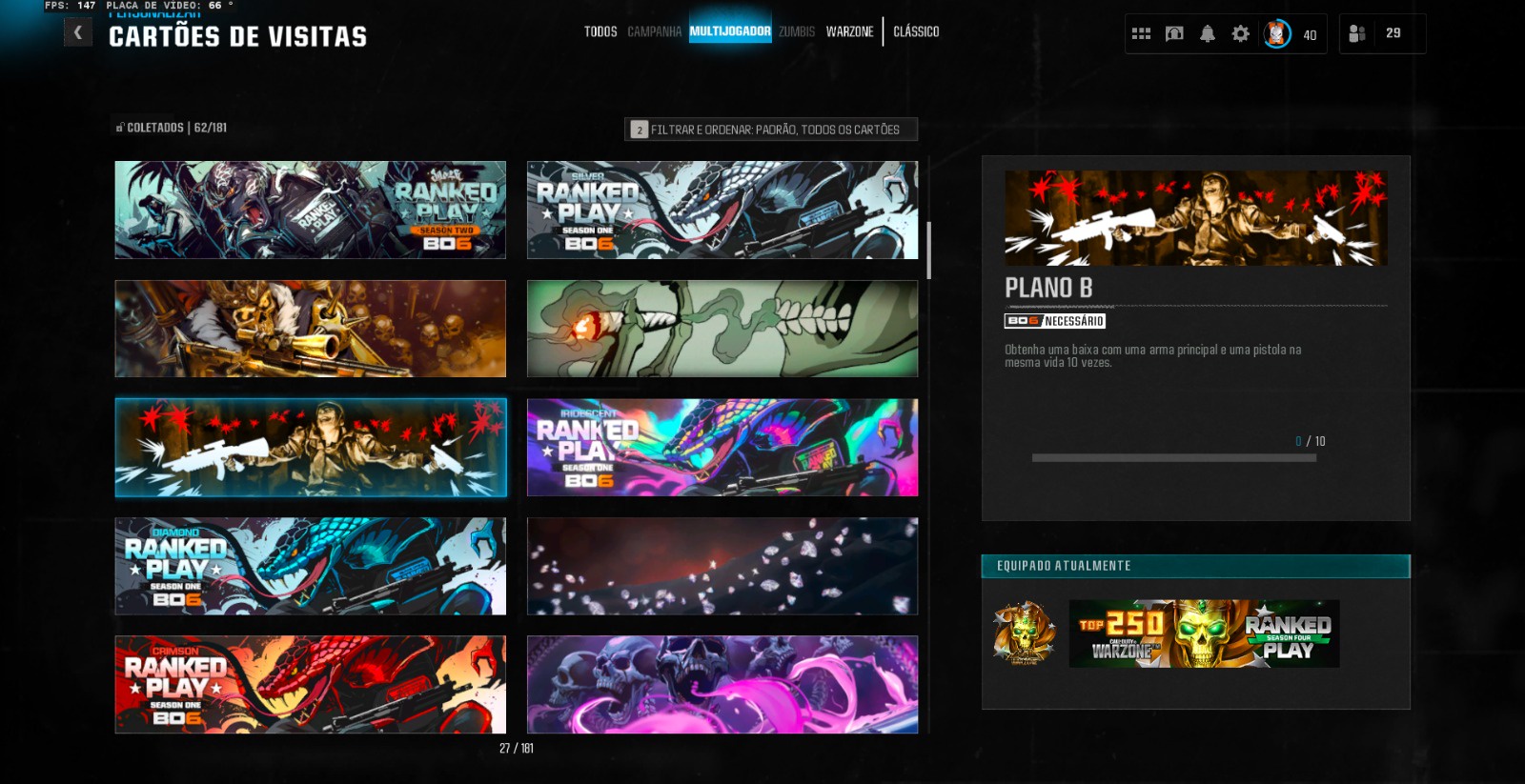This screenshot has width=1525, height=784.
Task: Click the equipped Top 250 Warzone card
Action: point(1204,633)
